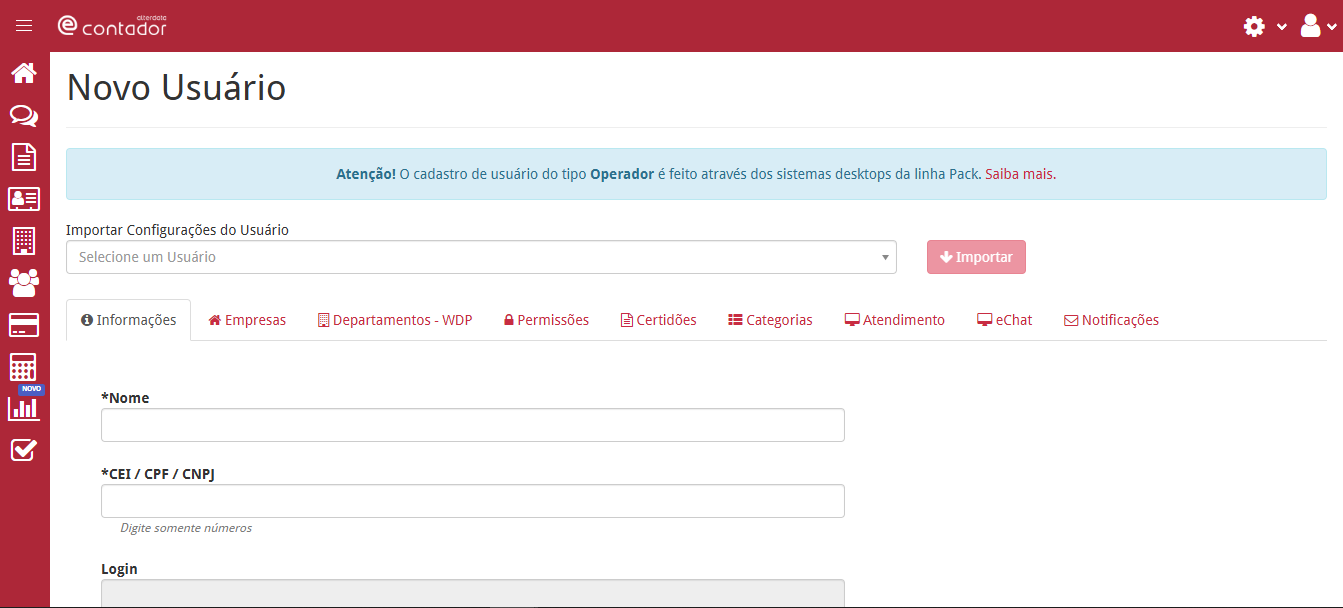Open the calculator sidebar icon

click(x=24, y=367)
